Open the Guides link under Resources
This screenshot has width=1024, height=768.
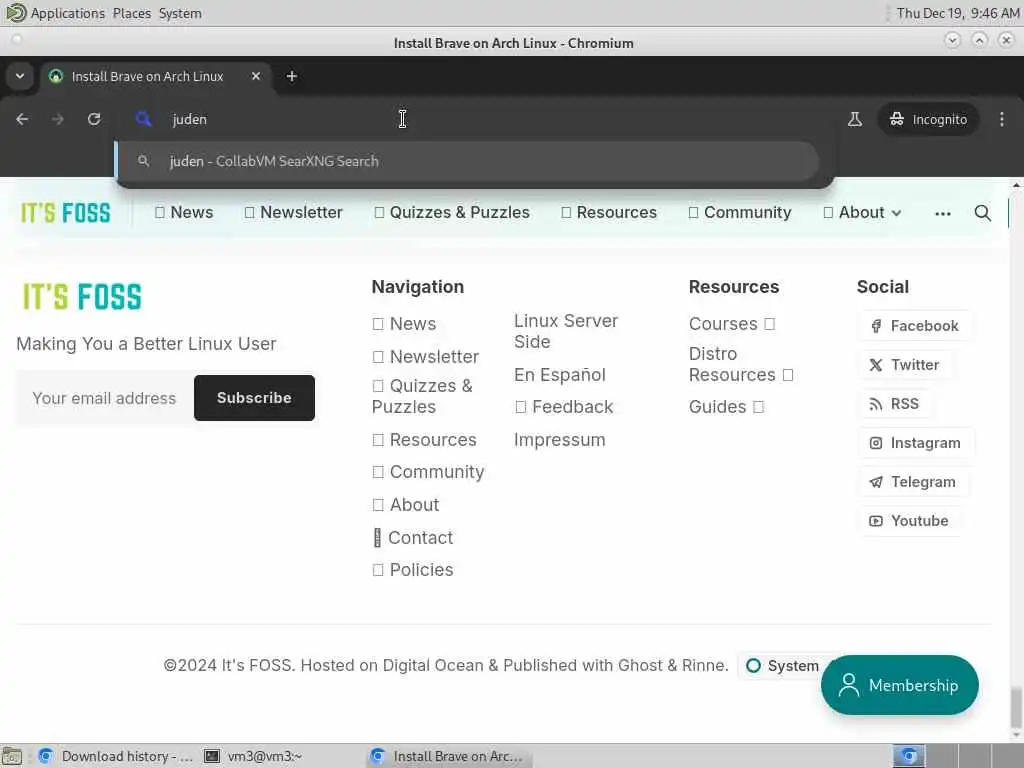coord(726,407)
